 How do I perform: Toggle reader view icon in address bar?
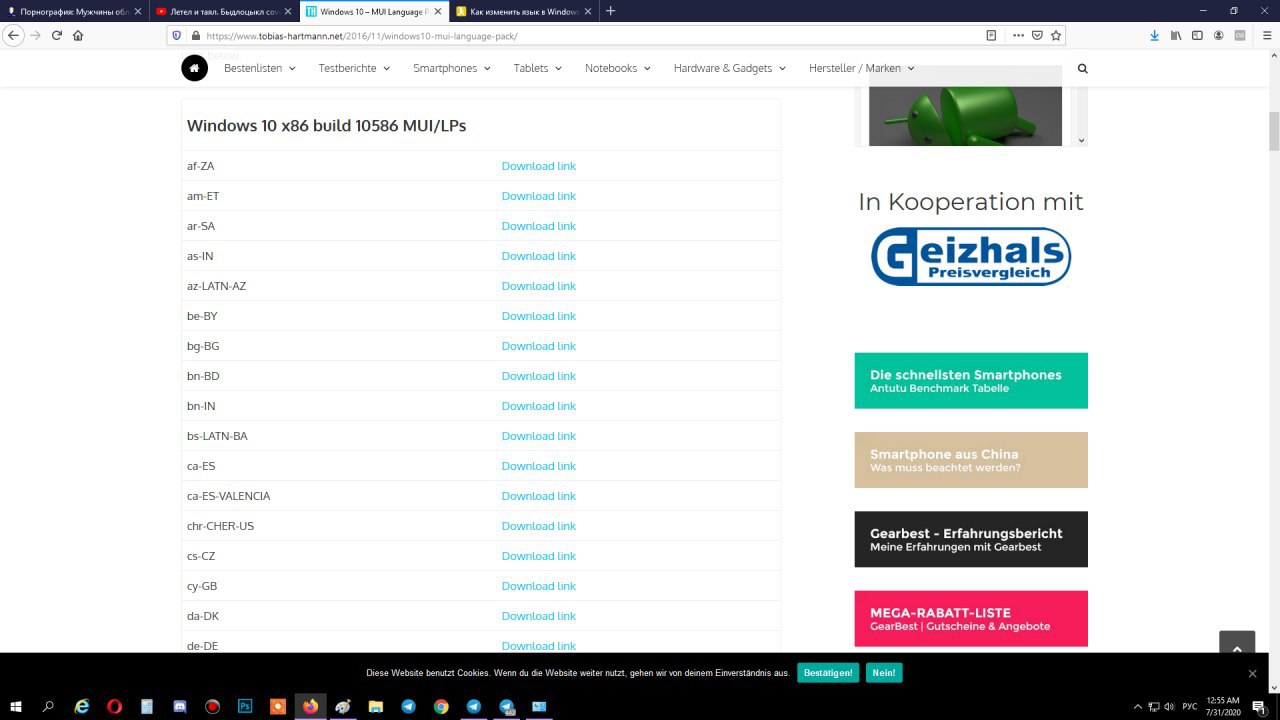(991, 35)
